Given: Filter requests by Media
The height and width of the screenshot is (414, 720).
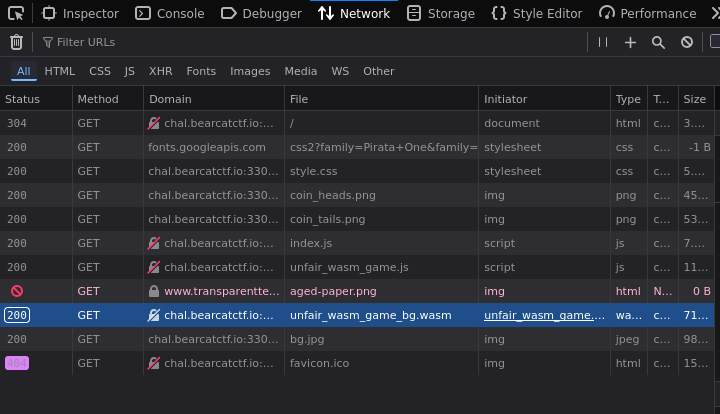Looking at the screenshot, I should (x=301, y=71).
